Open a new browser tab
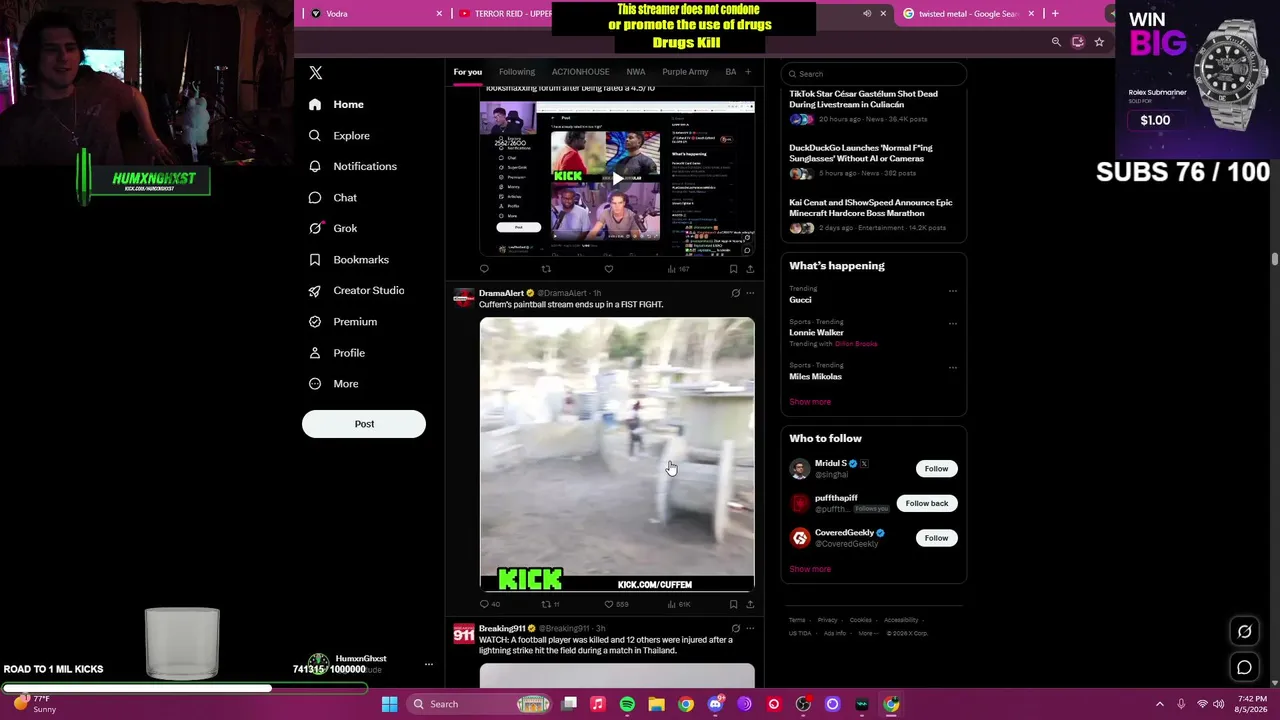The height and width of the screenshot is (720, 1280). (1055, 14)
